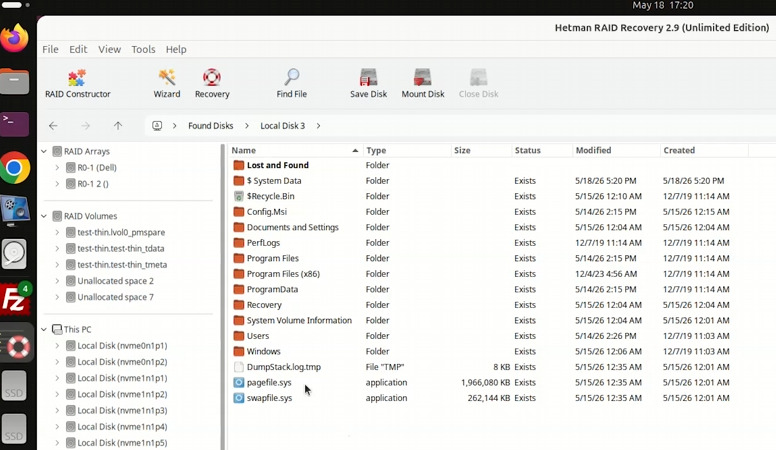Click Local Disk 3 in the breadcrumb
Image resolution: width=776 pixels, height=450 pixels.
(x=283, y=126)
